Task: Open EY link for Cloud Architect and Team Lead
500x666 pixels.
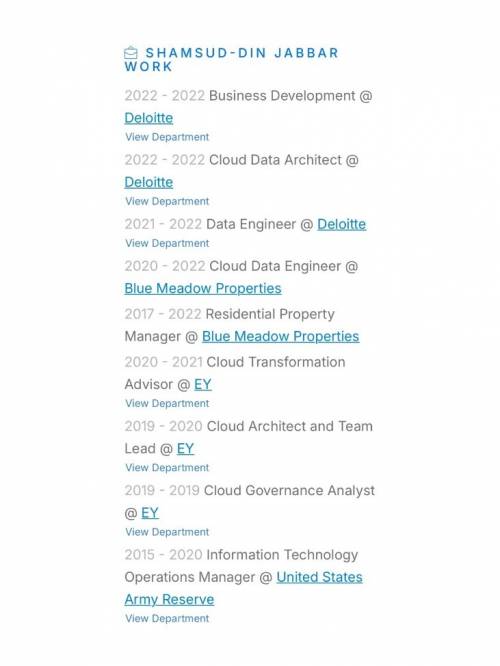Action: (185, 449)
